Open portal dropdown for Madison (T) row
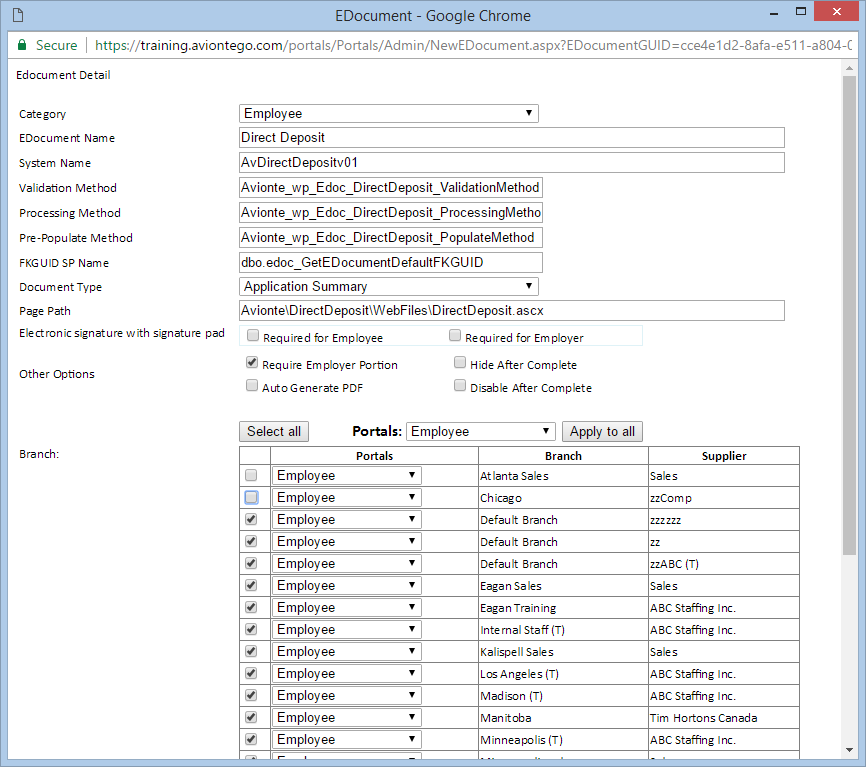 click(346, 695)
